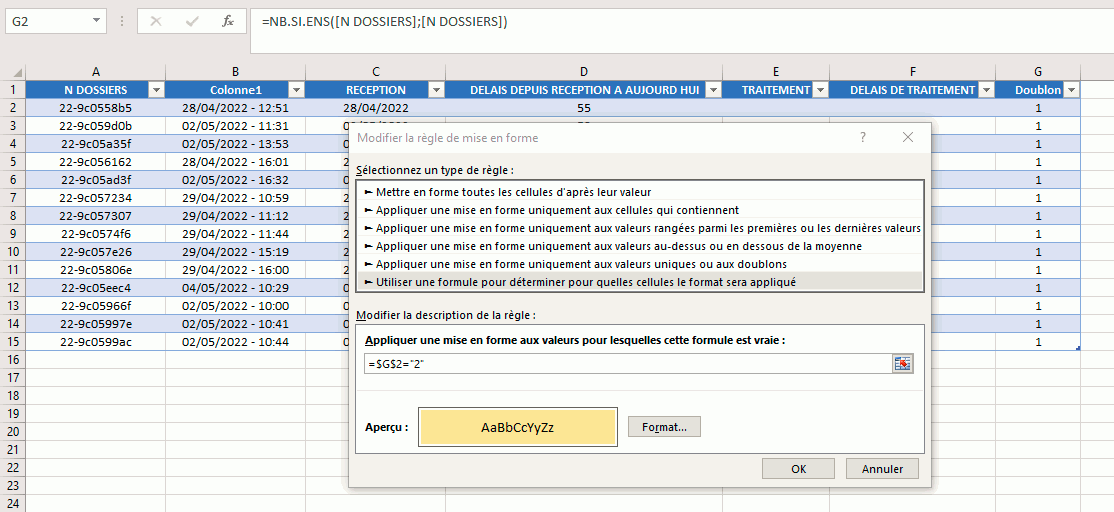
Task: Click the insert function fx icon
Action: tap(228, 21)
